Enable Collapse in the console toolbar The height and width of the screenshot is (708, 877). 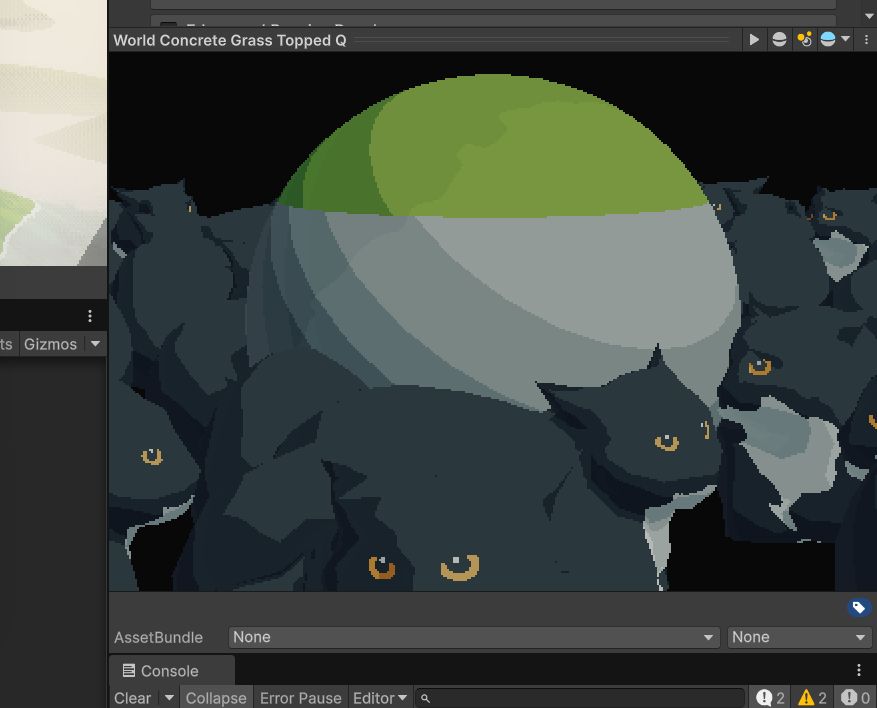[x=216, y=698]
